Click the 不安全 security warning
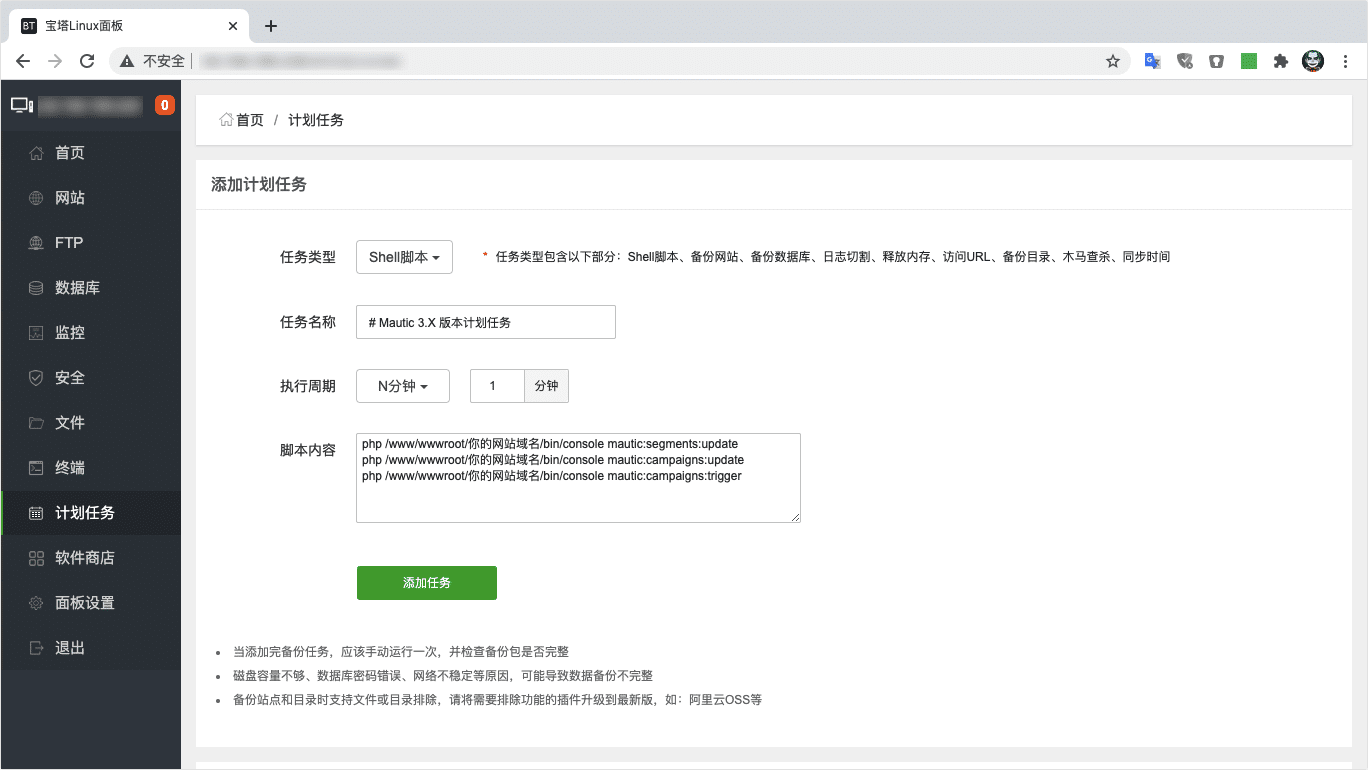This screenshot has height=770, width=1368. click(x=153, y=61)
